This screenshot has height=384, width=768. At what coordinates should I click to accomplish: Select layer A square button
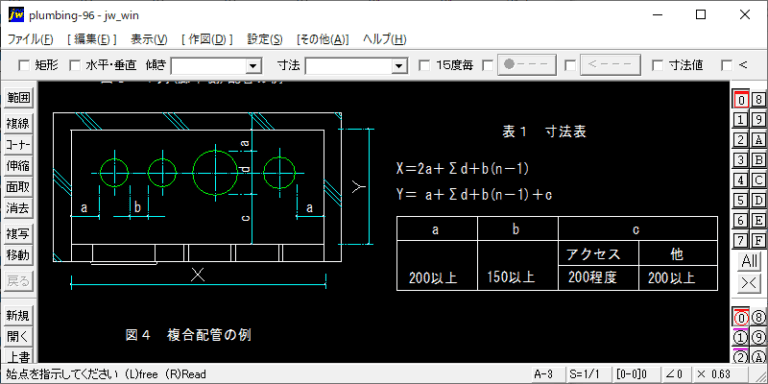[759, 140]
